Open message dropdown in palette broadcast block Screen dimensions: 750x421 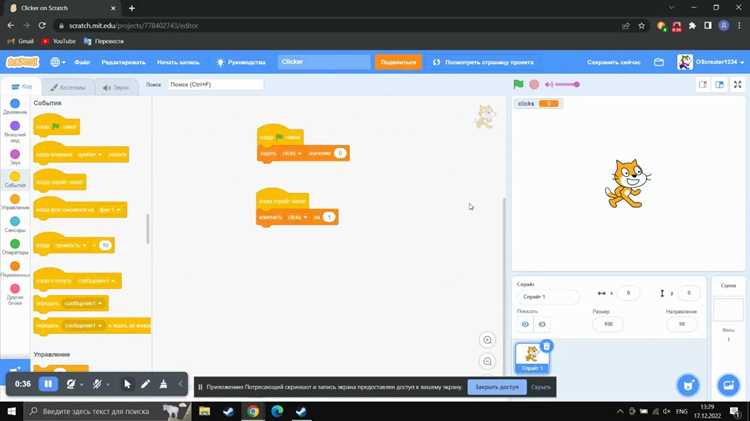[x=83, y=303]
